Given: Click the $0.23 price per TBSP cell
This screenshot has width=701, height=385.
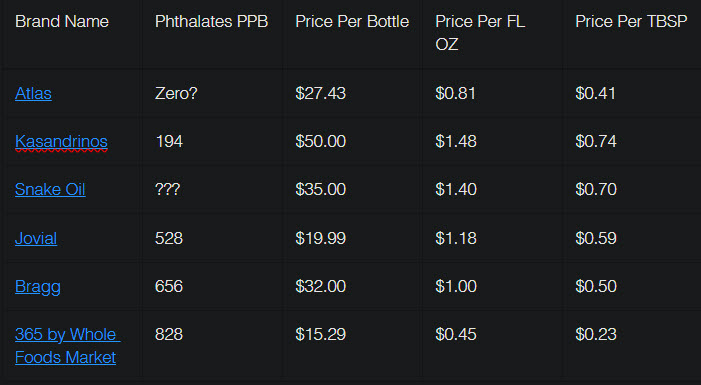Looking at the screenshot, I should tap(596, 335).
